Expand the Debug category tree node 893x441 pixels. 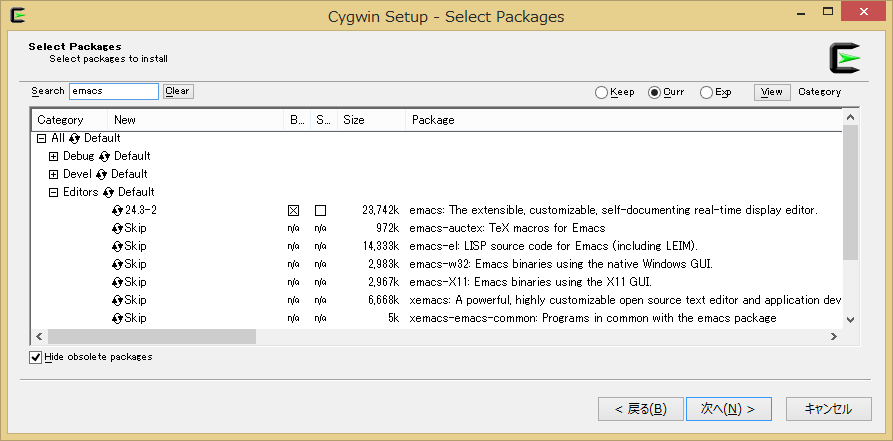(x=54, y=156)
